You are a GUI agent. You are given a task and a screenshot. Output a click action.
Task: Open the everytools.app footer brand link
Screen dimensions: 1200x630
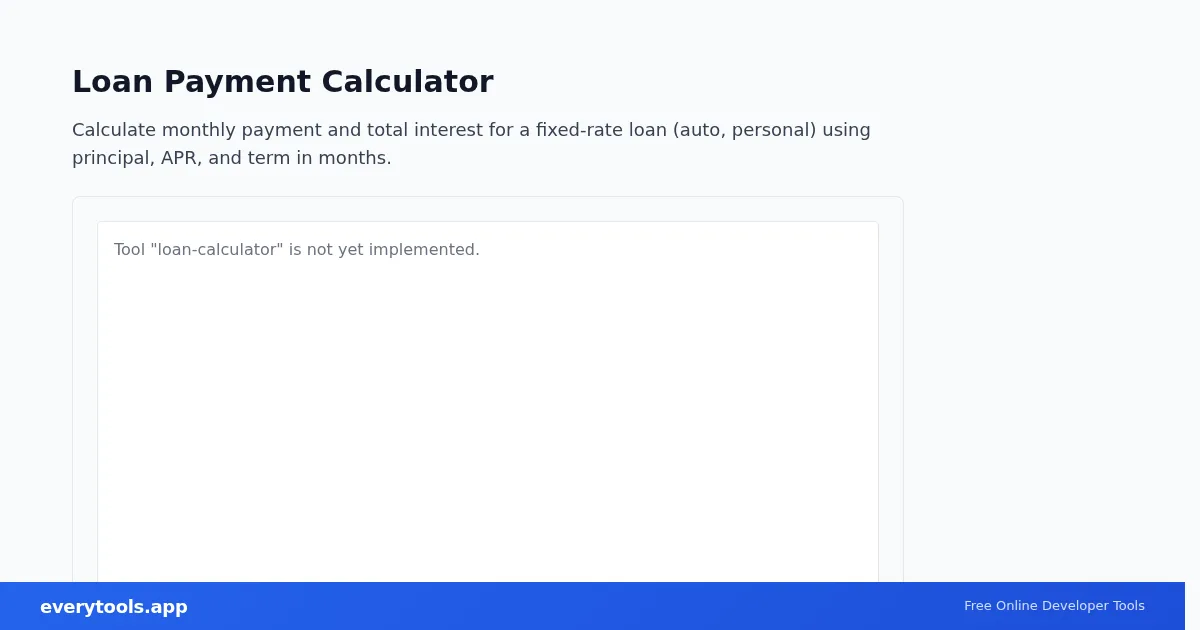click(114, 607)
